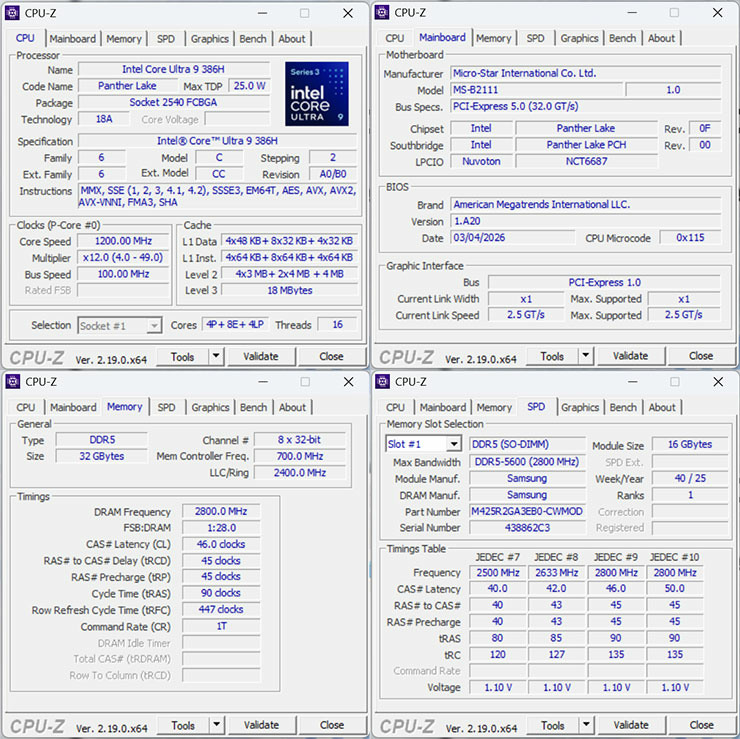This screenshot has width=740, height=739.
Task: Go to the Mainboard tab in the SPD window
Action: (x=443, y=407)
